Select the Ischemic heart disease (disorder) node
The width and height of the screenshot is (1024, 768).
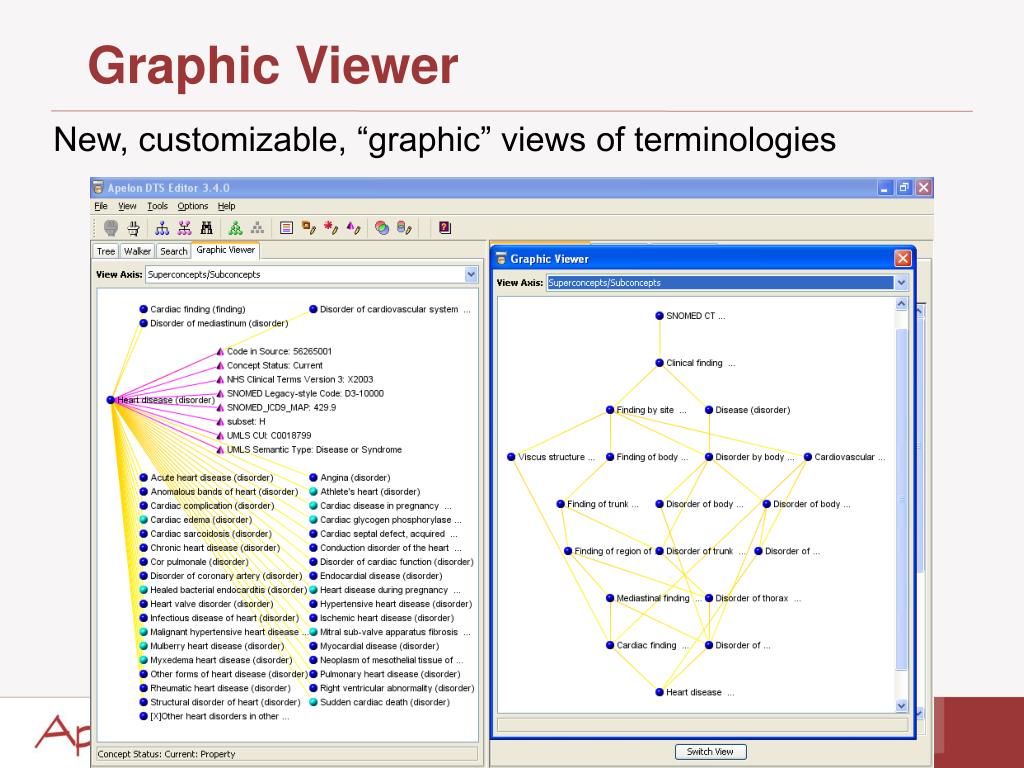click(381, 618)
